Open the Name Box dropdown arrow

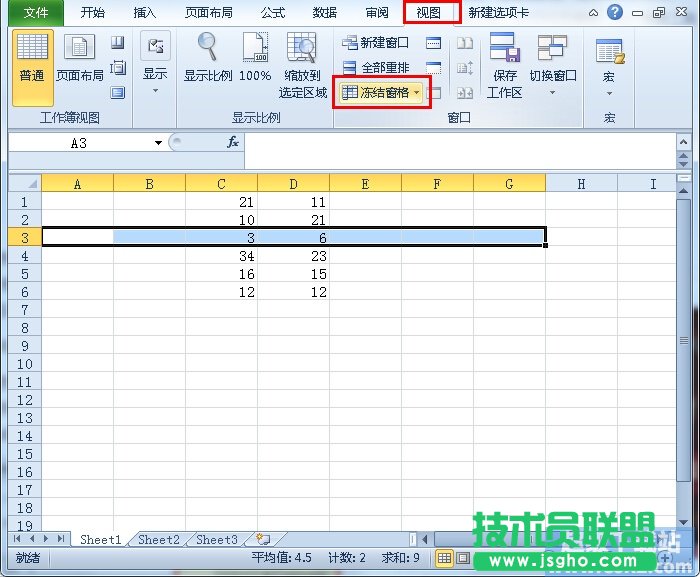coord(158,143)
